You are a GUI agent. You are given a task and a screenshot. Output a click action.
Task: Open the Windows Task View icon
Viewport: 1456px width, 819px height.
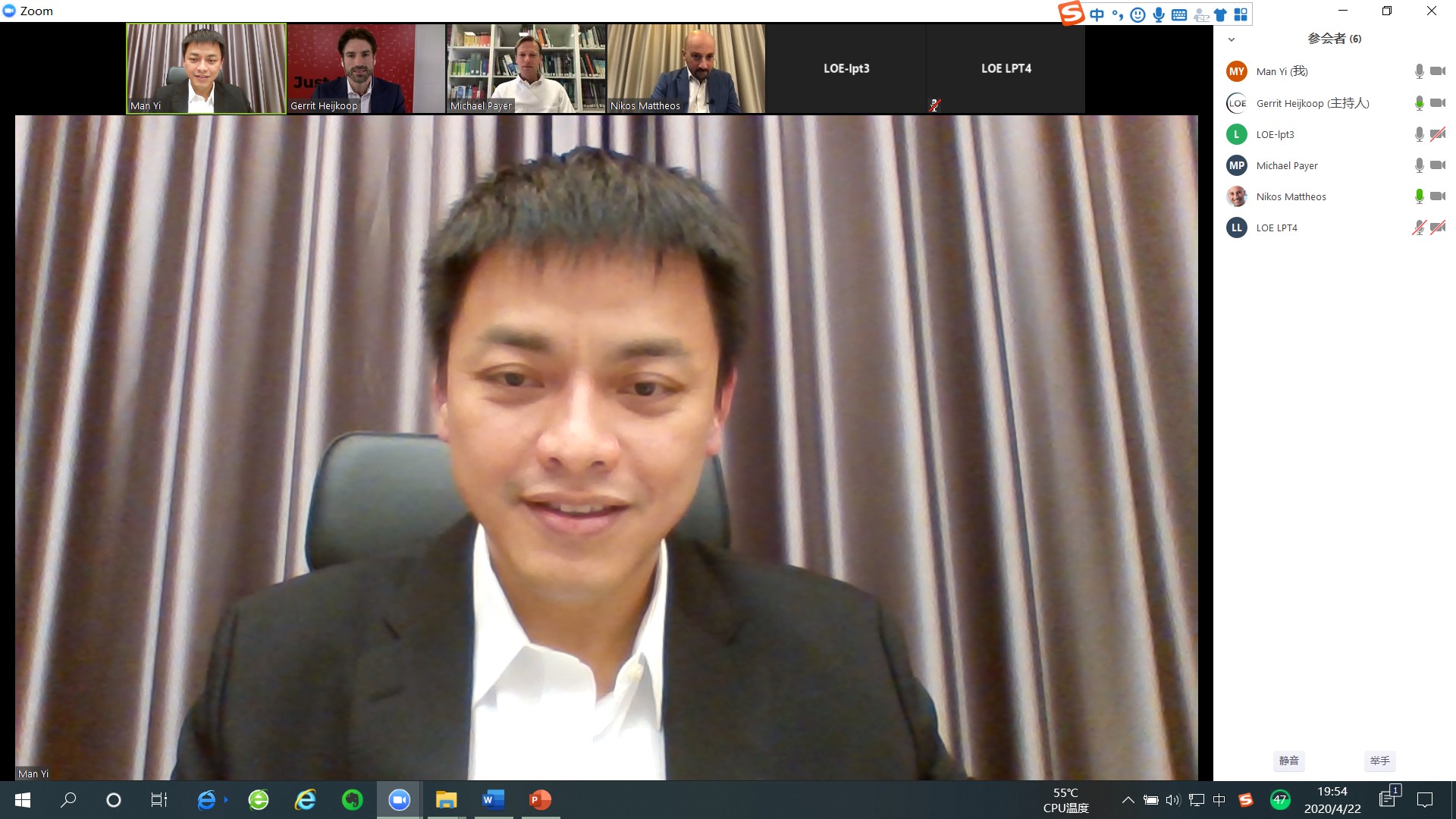[x=158, y=800]
